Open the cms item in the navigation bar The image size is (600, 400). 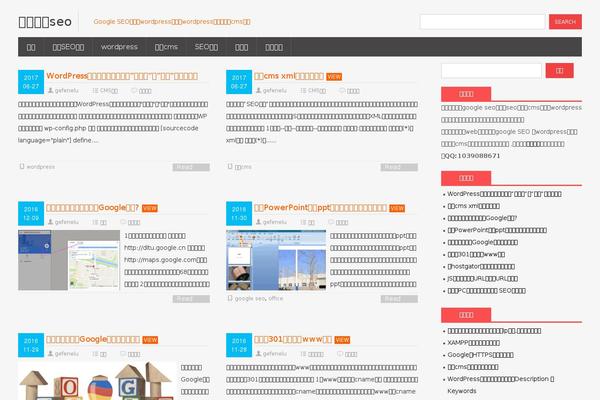[166, 47]
